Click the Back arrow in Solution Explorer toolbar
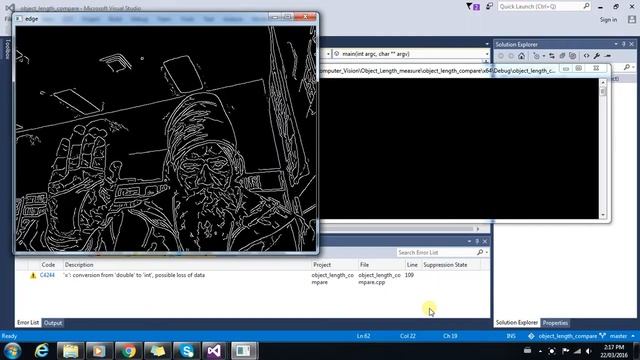 click(501, 56)
